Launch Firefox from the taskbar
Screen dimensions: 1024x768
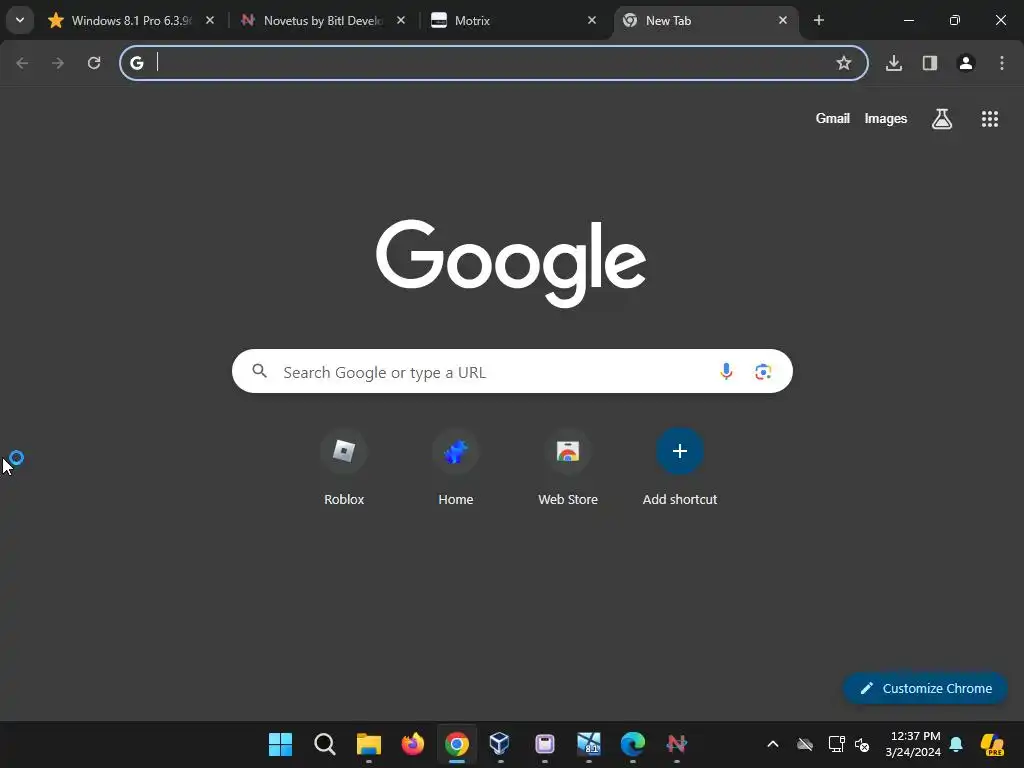point(413,744)
